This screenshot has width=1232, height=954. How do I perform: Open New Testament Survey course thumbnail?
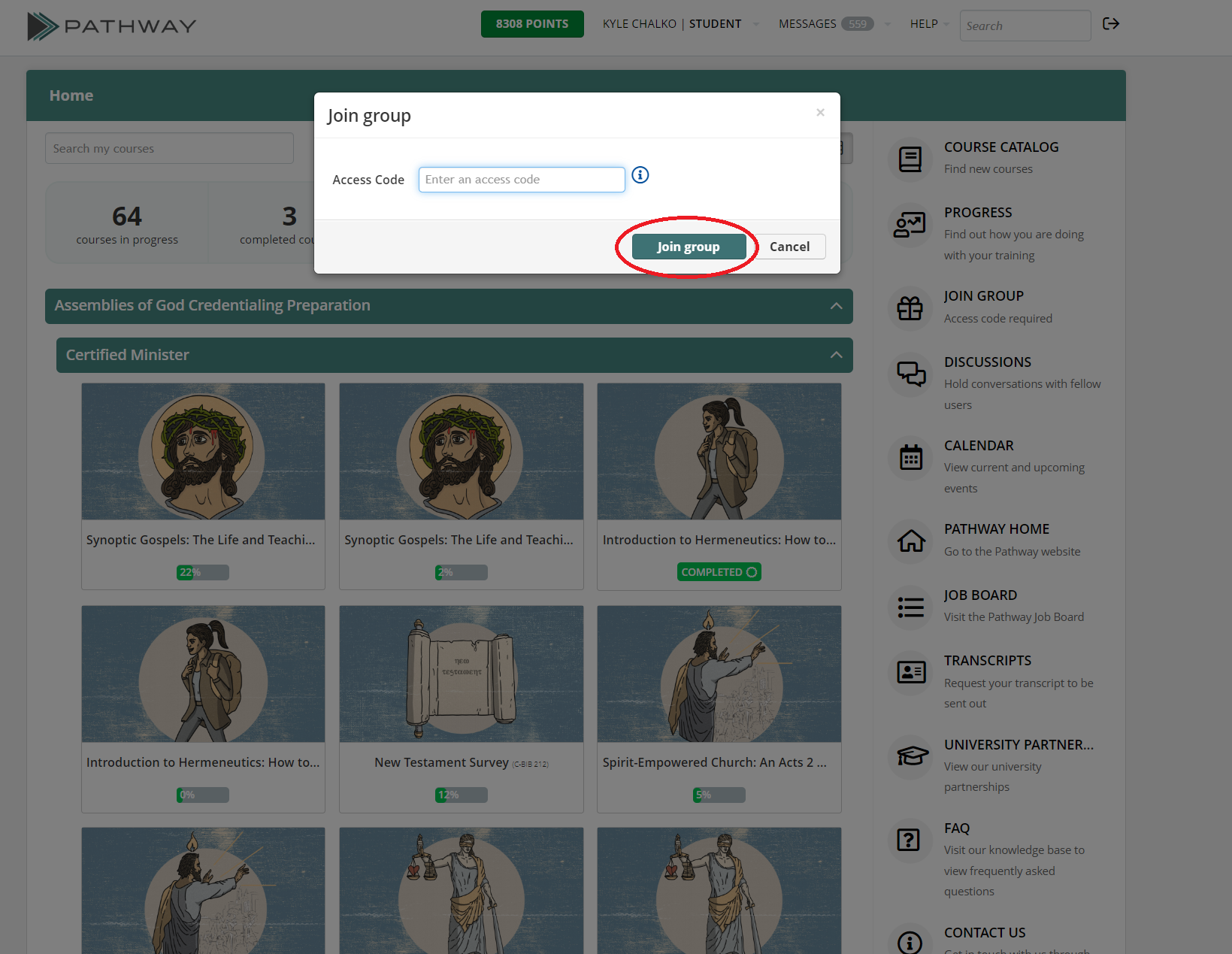(x=462, y=674)
